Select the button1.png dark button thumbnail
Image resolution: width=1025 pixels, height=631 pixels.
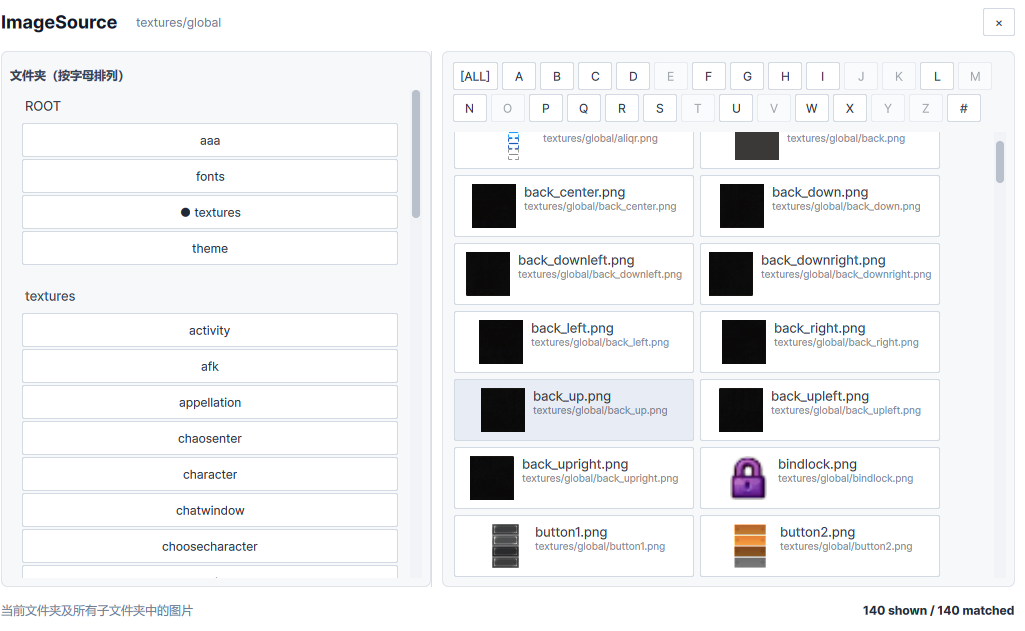505,546
